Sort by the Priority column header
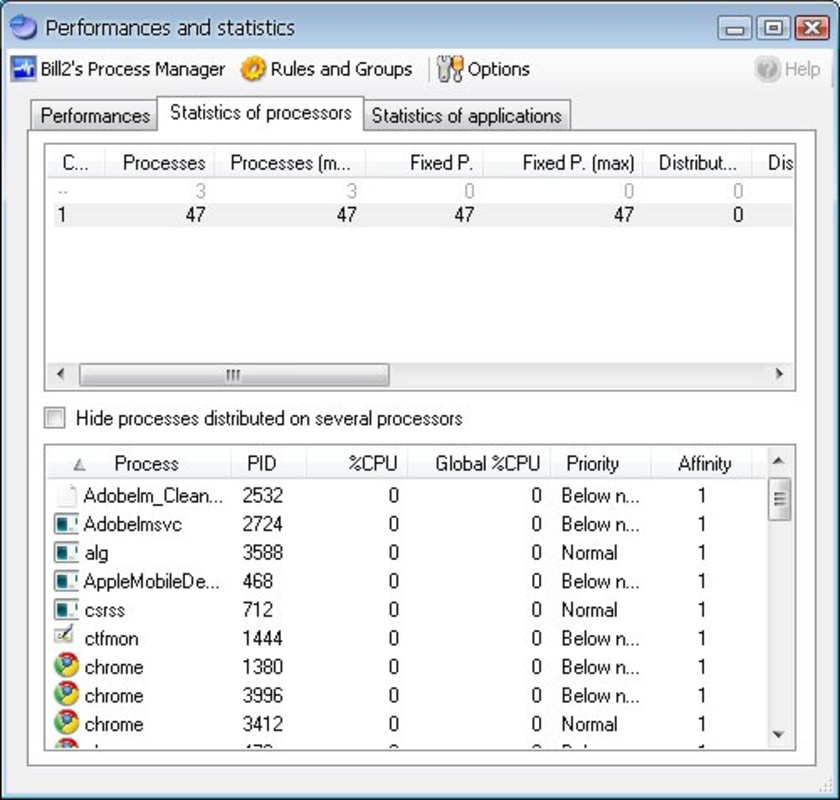This screenshot has height=800, width=840. pyautogui.click(x=601, y=463)
